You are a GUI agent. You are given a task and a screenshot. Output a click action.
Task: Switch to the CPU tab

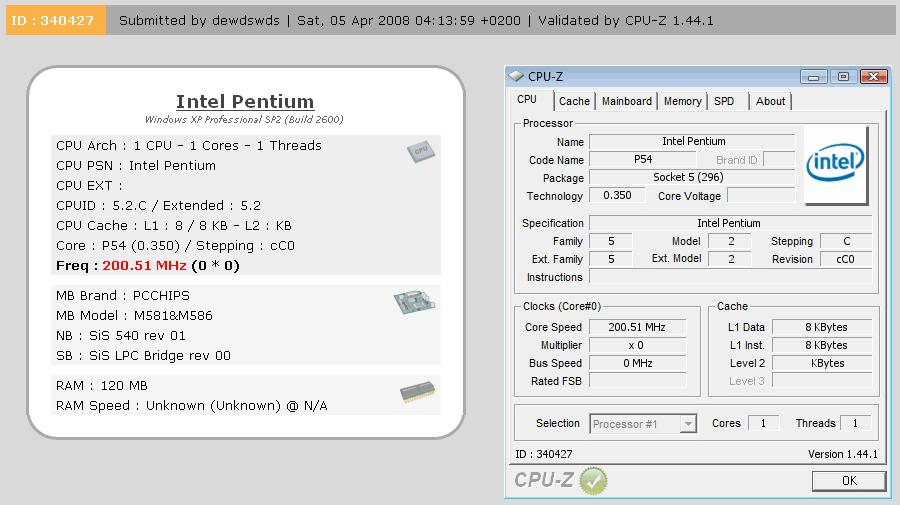pyautogui.click(x=526, y=100)
